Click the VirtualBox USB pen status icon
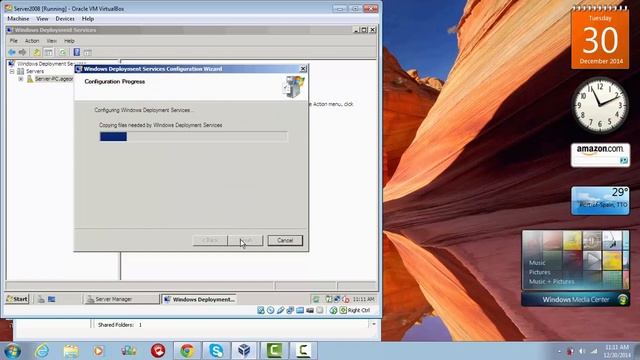640x360 pixels. 280,310
